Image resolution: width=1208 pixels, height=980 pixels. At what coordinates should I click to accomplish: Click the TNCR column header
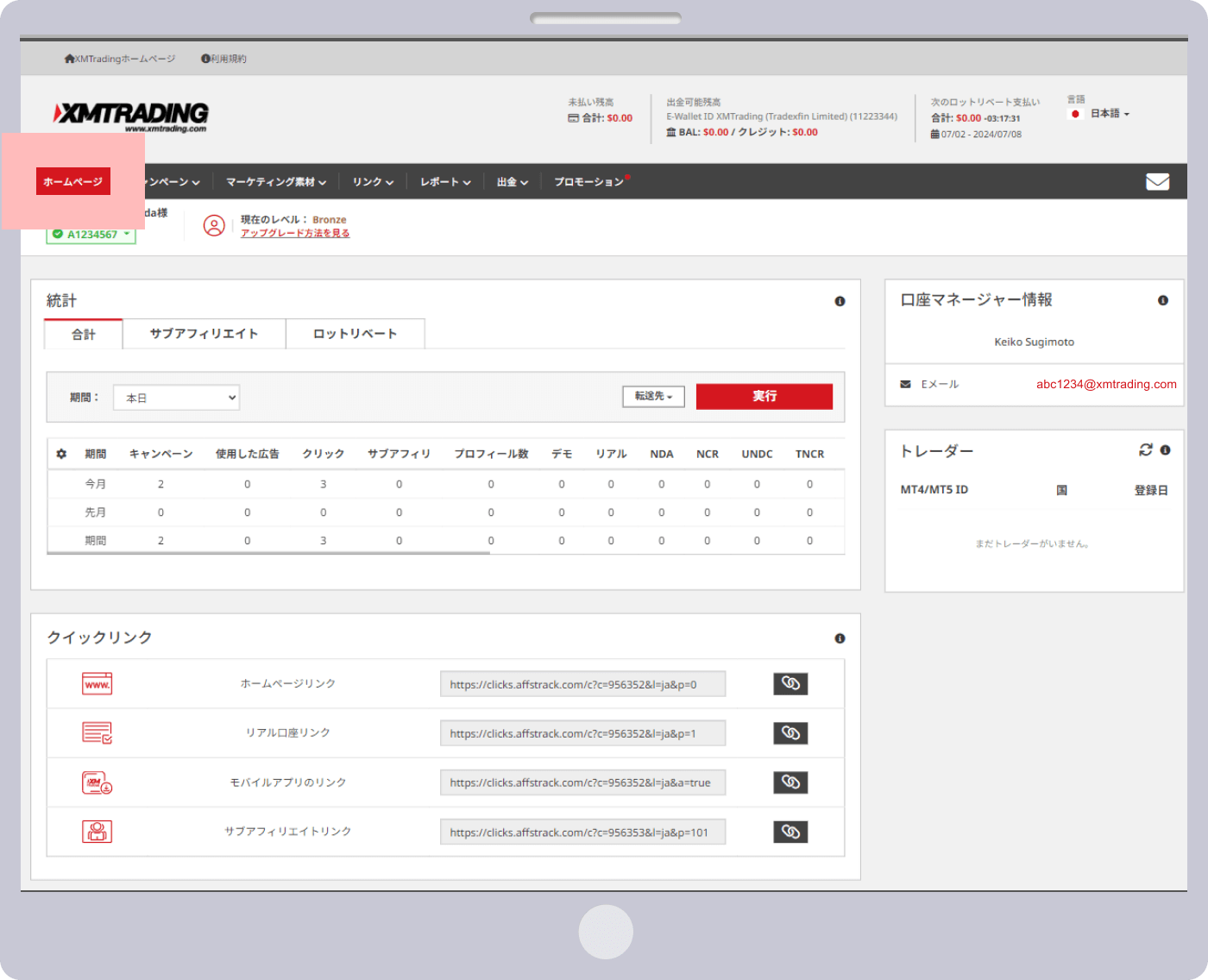pos(810,454)
